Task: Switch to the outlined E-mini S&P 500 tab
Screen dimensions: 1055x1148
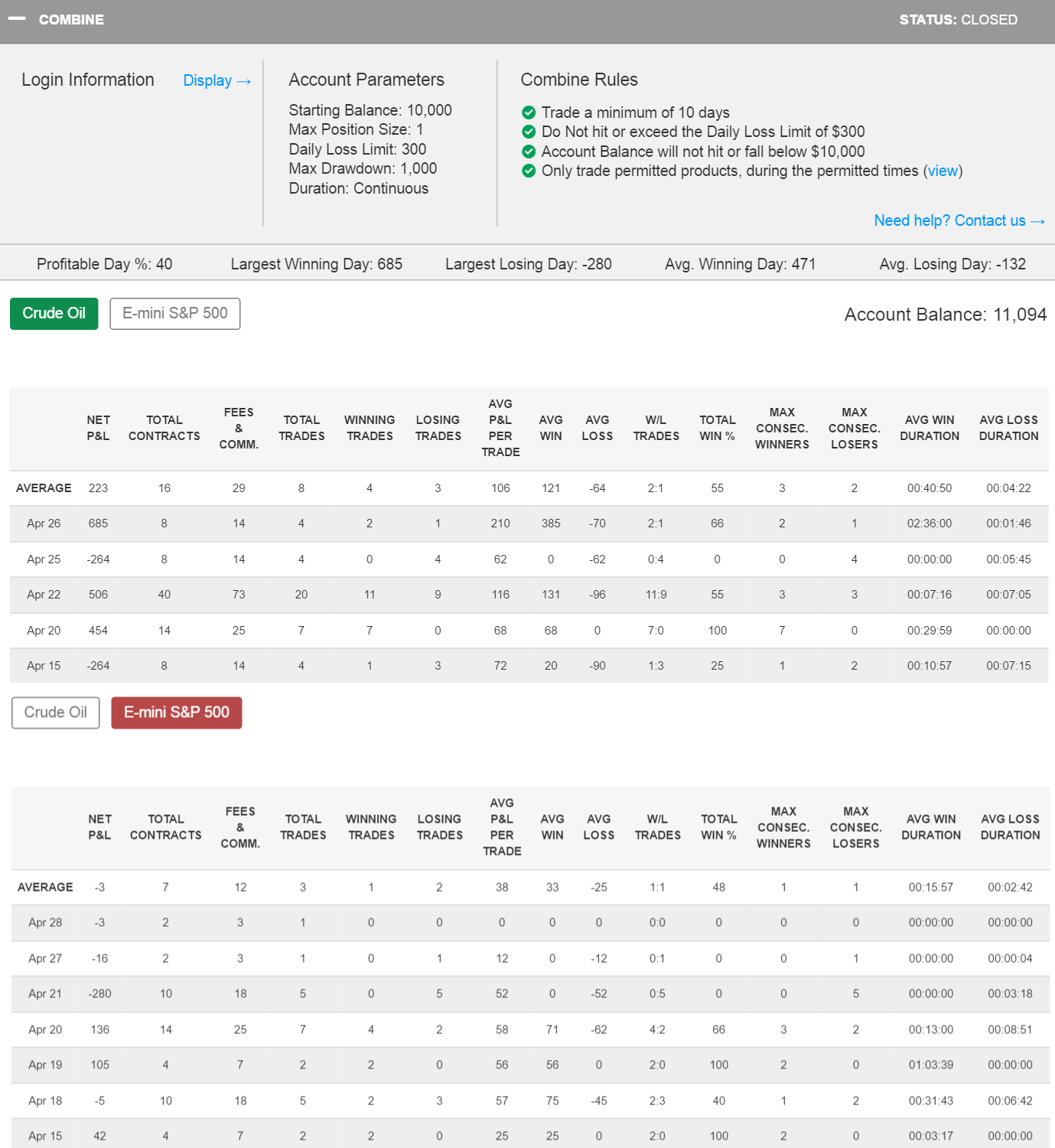Action: point(175,314)
